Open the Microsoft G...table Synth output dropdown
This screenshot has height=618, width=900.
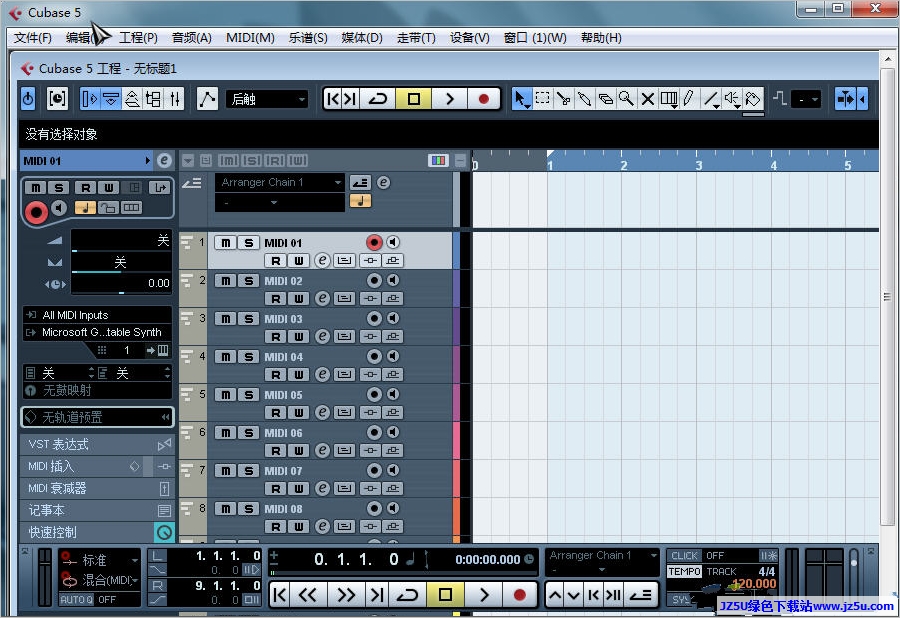coord(97,332)
